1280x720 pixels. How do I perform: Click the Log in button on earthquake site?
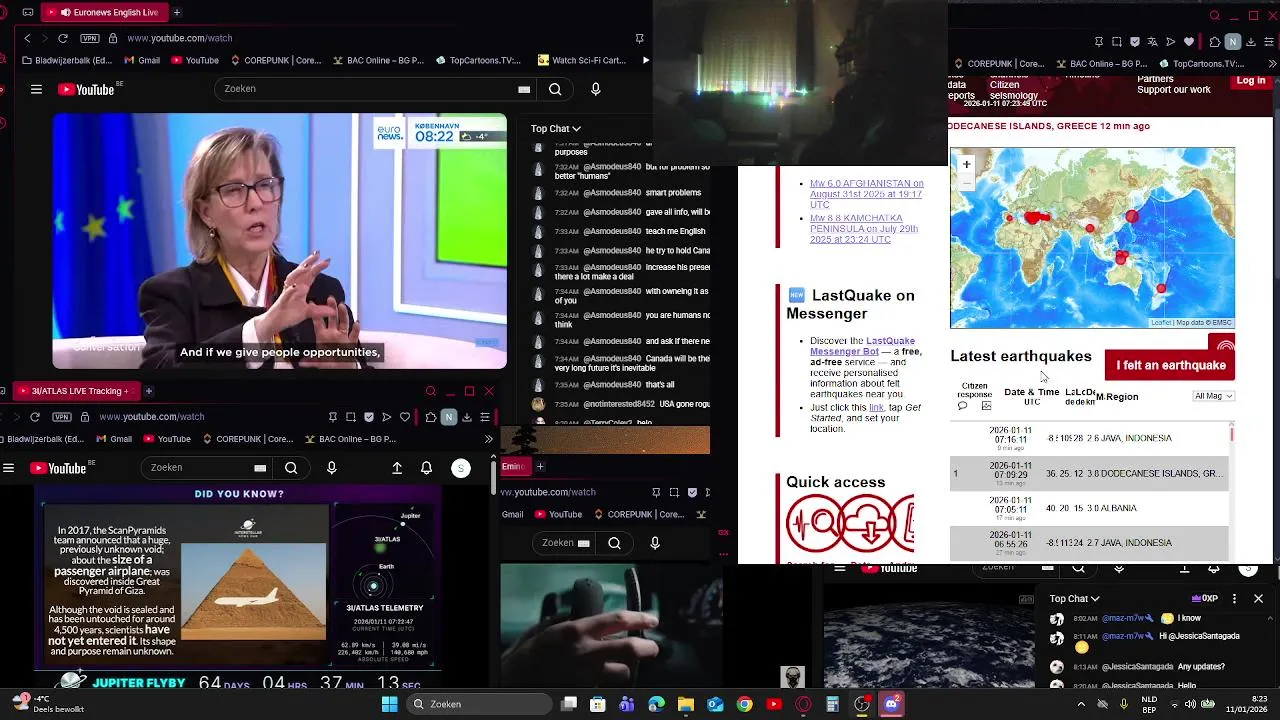(x=1251, y=81)
